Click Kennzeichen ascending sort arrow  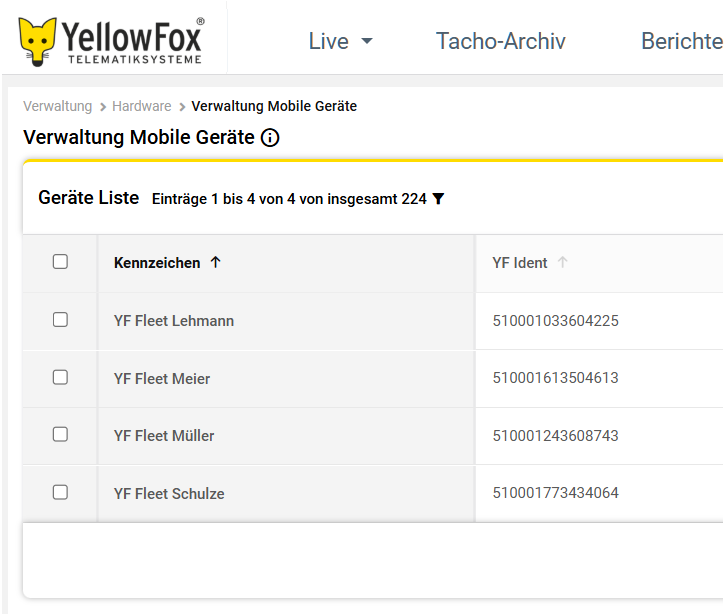(x=215, y=262)
